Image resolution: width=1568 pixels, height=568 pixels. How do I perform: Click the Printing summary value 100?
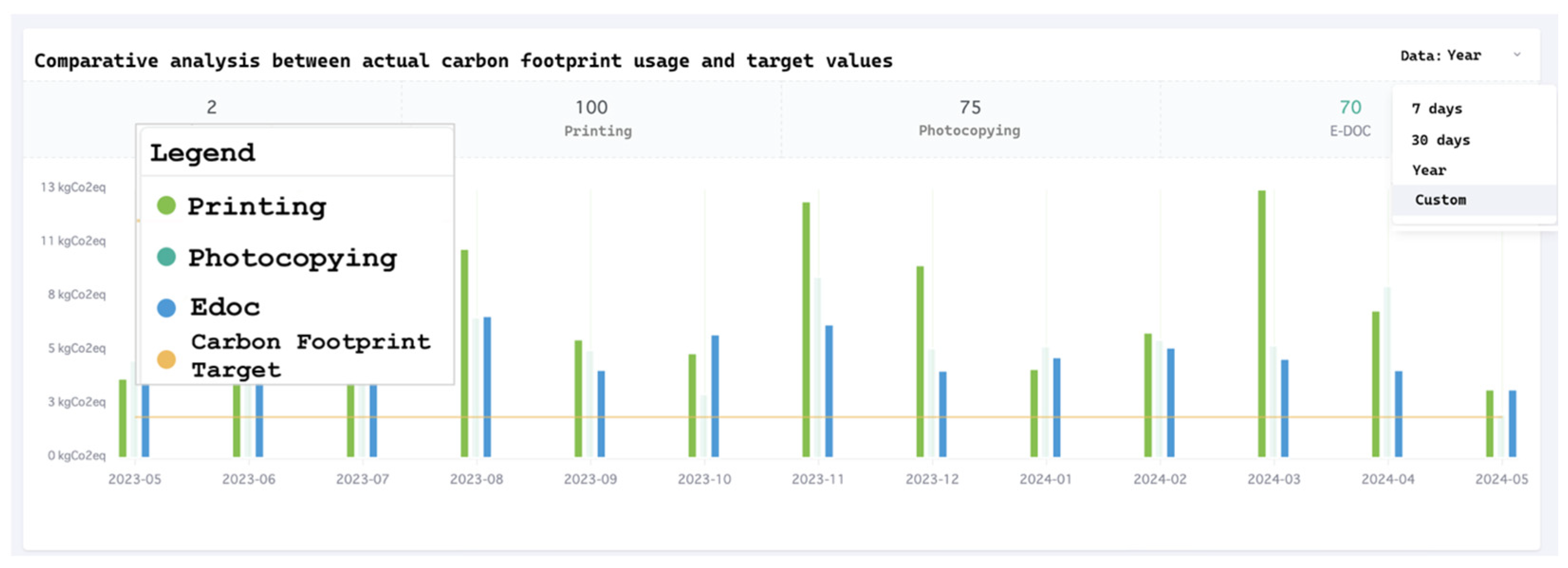[x=591, y=108]
